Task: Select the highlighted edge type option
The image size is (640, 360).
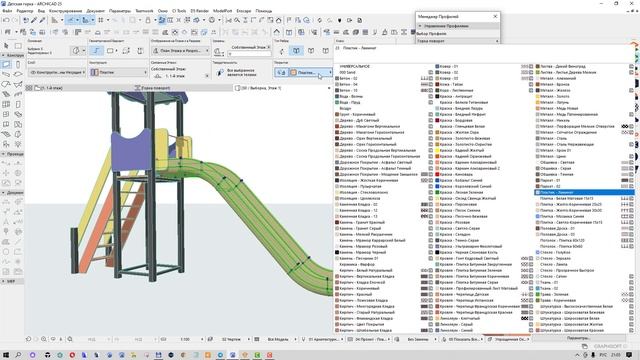Action: click(x=296, y=51)
